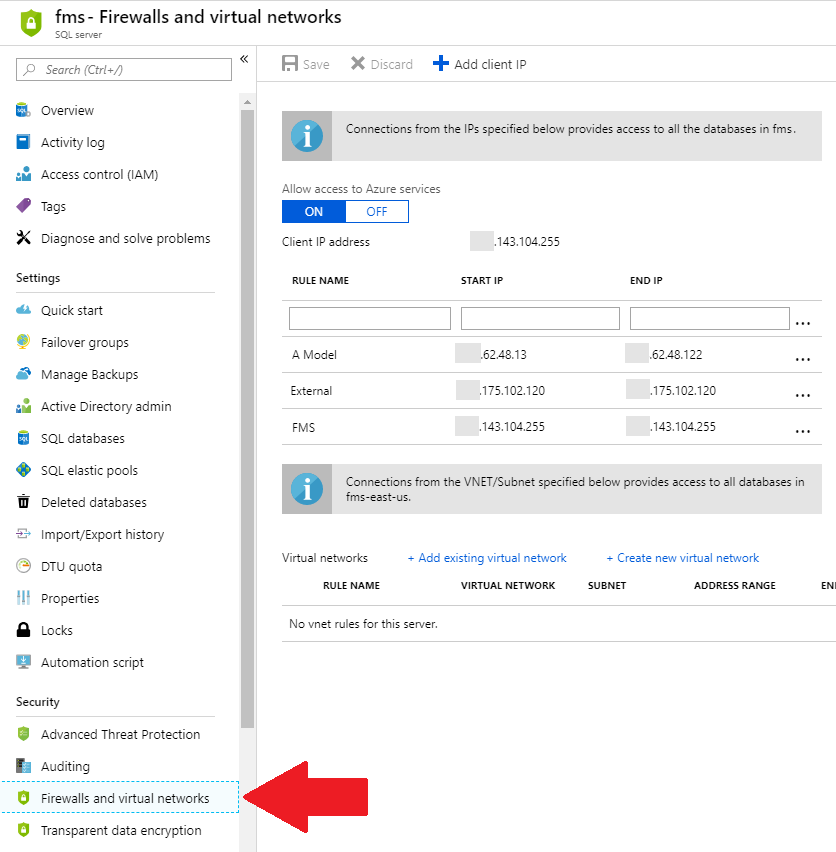Open options for the A Model rule

pyautogui.click(x=803, y=359)
